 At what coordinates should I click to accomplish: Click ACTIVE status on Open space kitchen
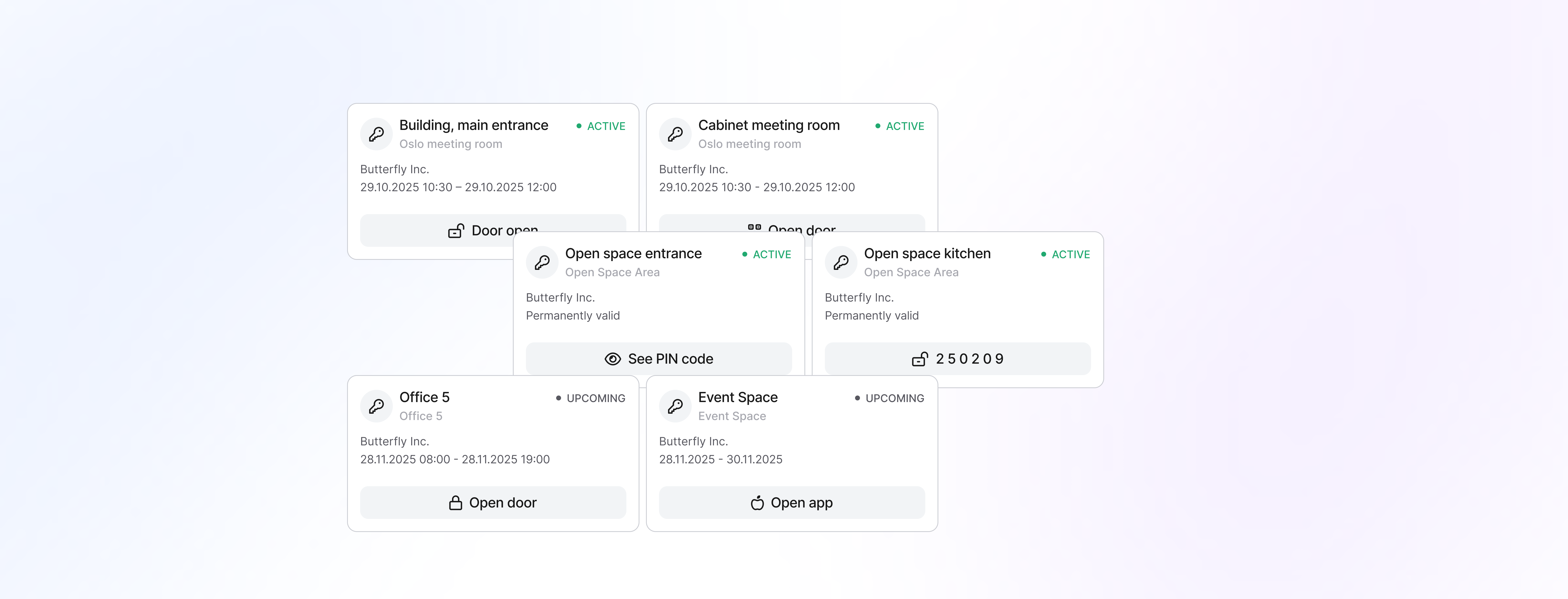1066,255
